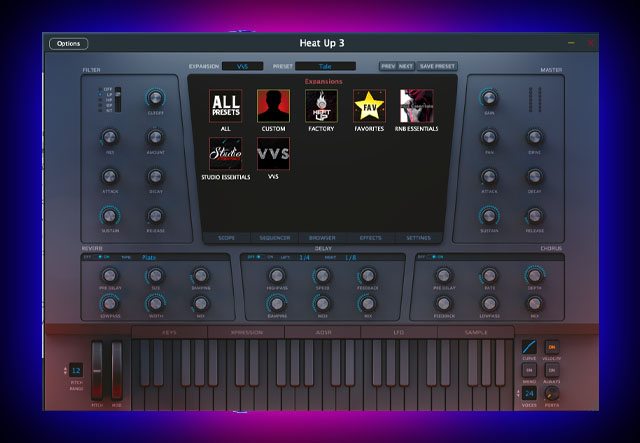
Task: Click the reverb SIZE knob
Action: click(155, 276)
